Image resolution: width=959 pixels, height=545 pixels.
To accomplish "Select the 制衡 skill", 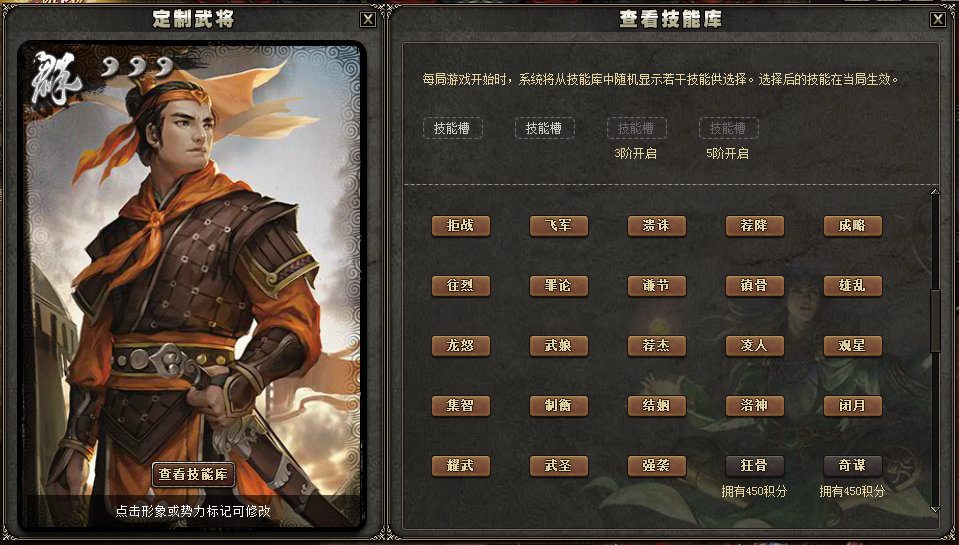I will coord(558,406).
